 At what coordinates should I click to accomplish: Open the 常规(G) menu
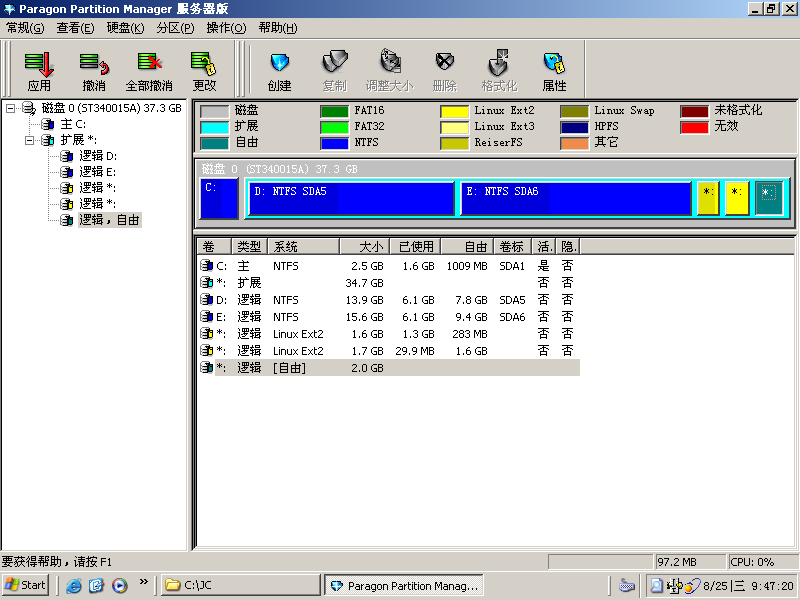tap(26, 28)
